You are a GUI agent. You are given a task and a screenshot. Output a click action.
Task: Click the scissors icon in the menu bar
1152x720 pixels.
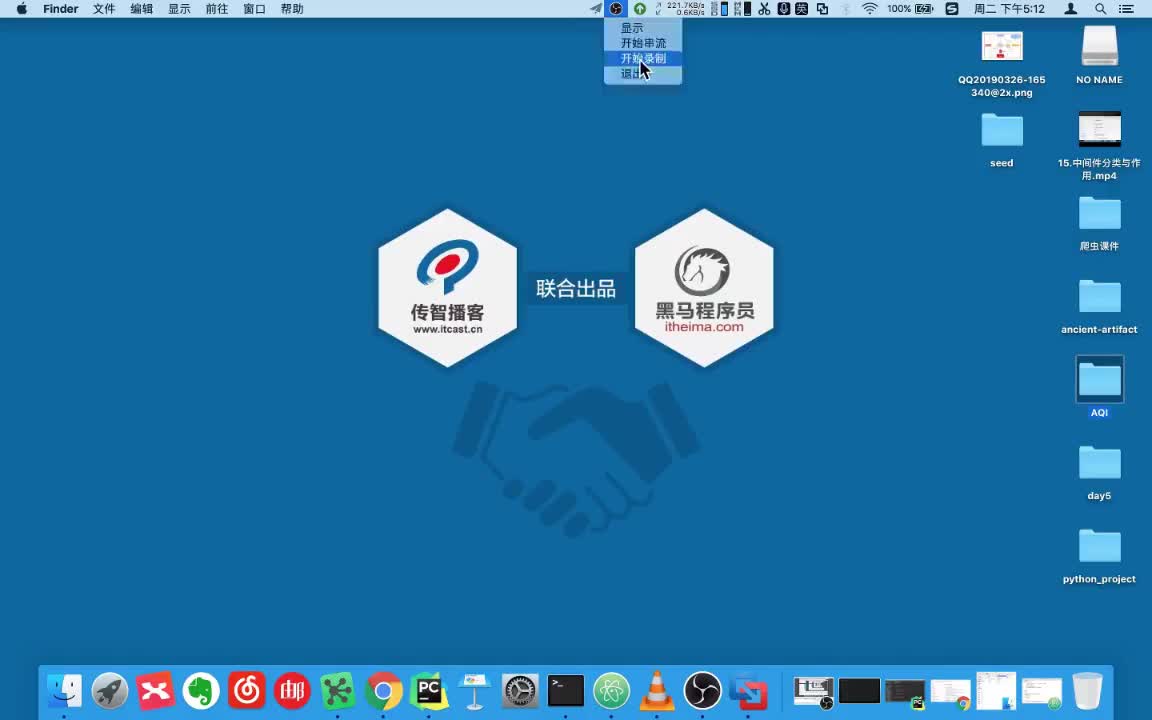tap(764, 9)
